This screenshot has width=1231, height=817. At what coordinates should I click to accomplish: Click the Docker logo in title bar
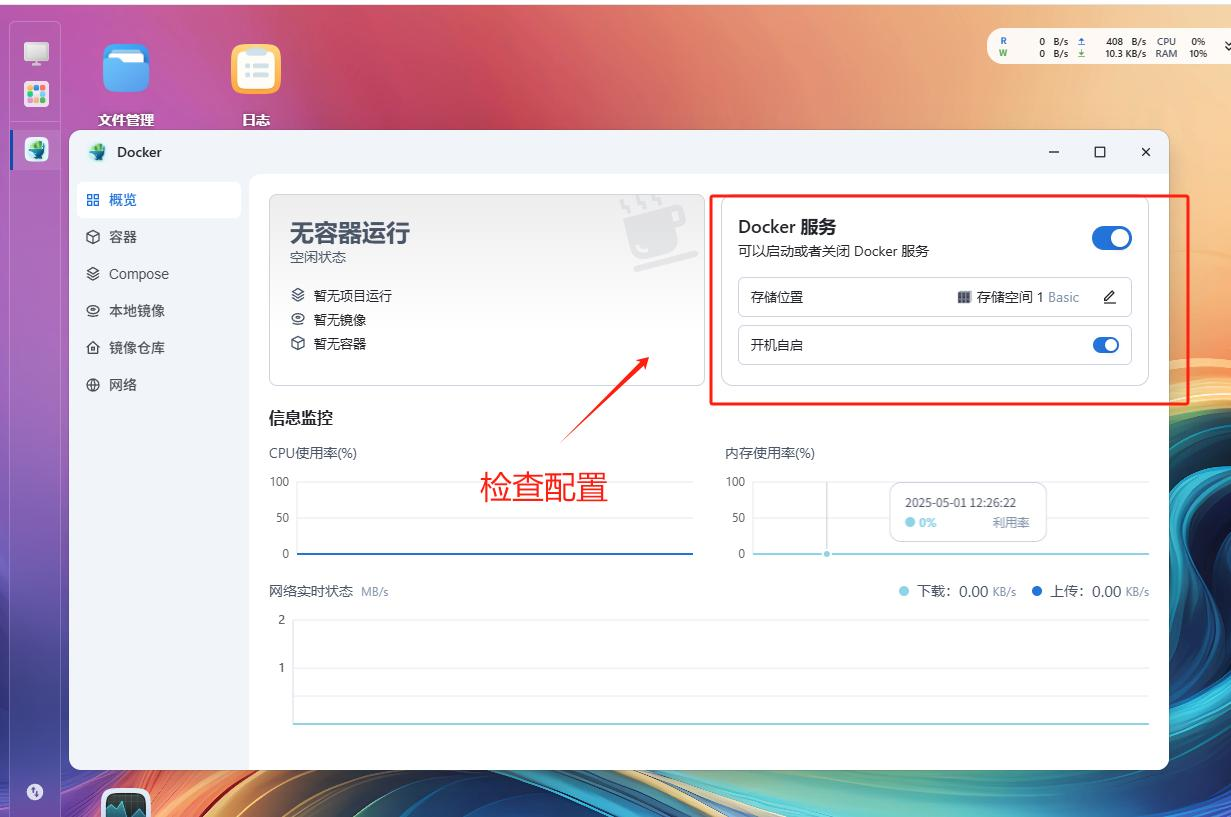(97, 152)
